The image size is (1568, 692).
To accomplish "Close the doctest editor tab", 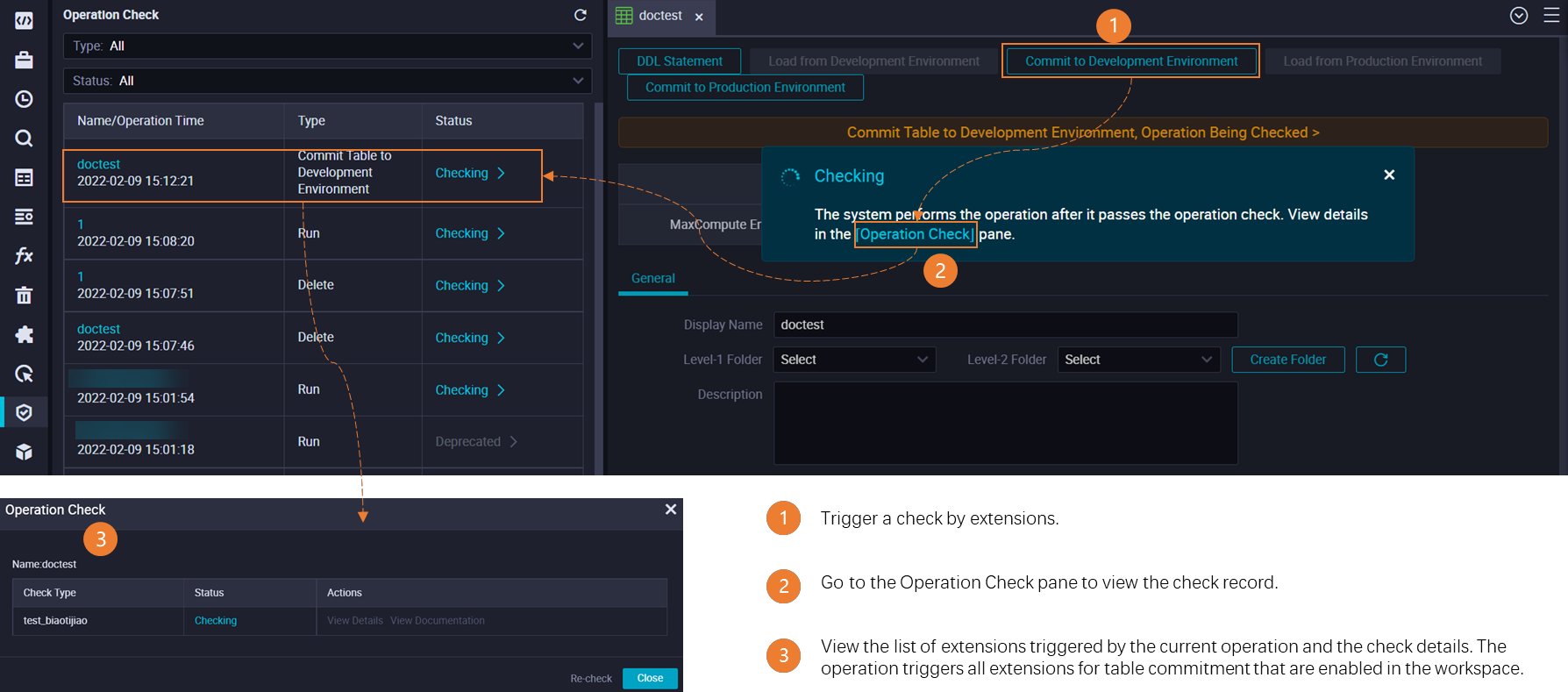I will (x=699, y=17).
